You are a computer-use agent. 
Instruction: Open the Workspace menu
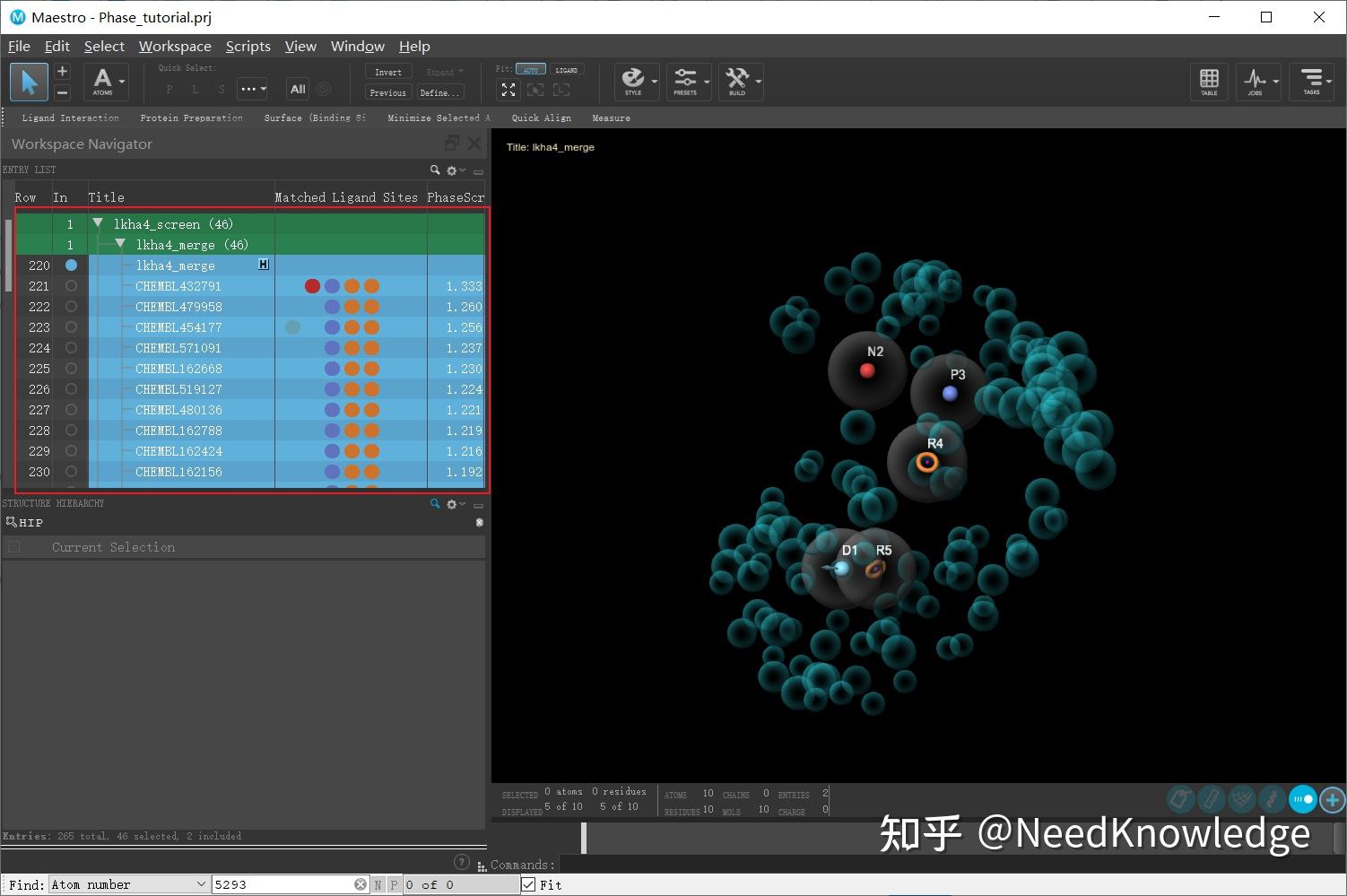[175, 46]
